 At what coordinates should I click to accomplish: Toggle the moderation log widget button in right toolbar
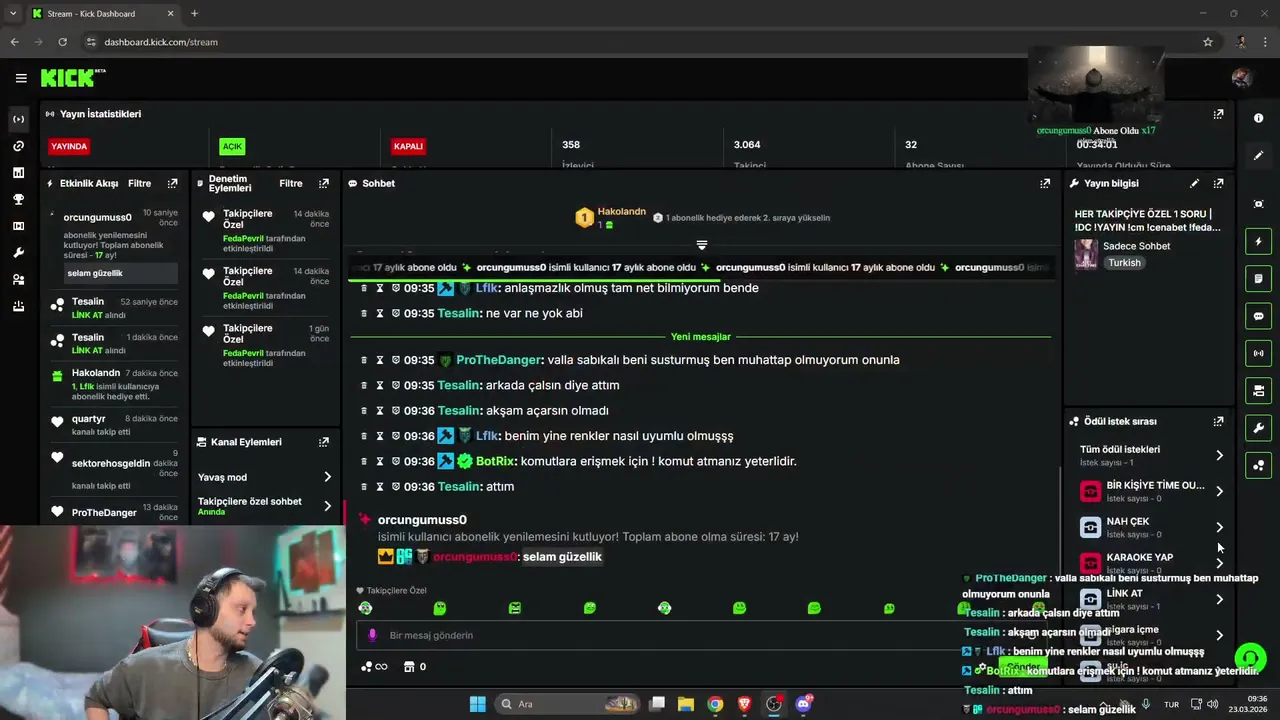click(1258, 278)
